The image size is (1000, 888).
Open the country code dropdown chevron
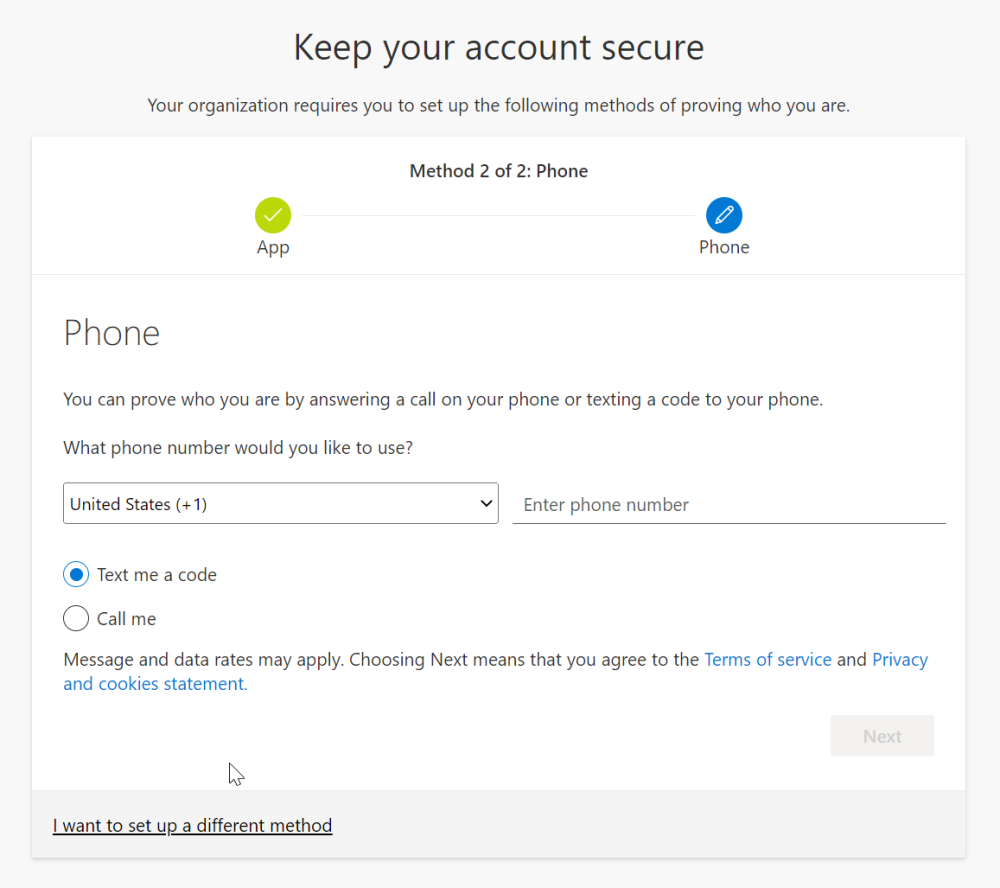point(487,503)
